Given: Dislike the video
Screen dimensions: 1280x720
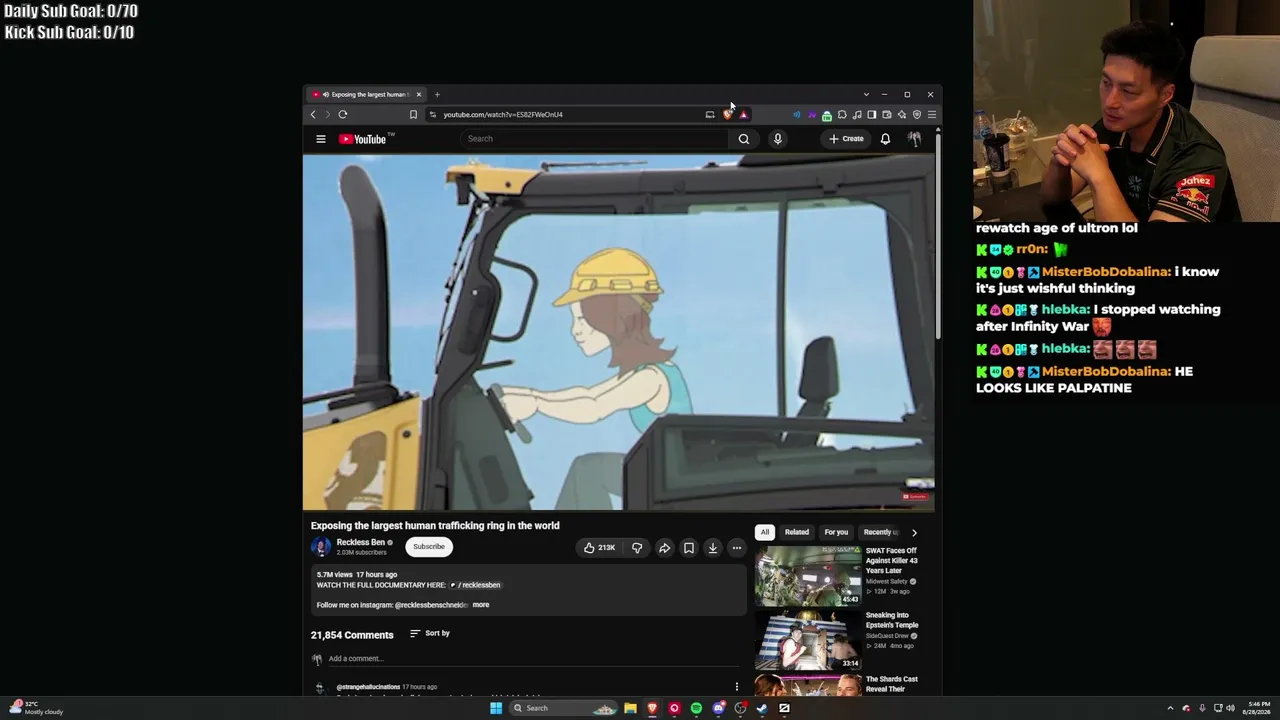Looking at the screenshot, I should click(x=637, y=548).
